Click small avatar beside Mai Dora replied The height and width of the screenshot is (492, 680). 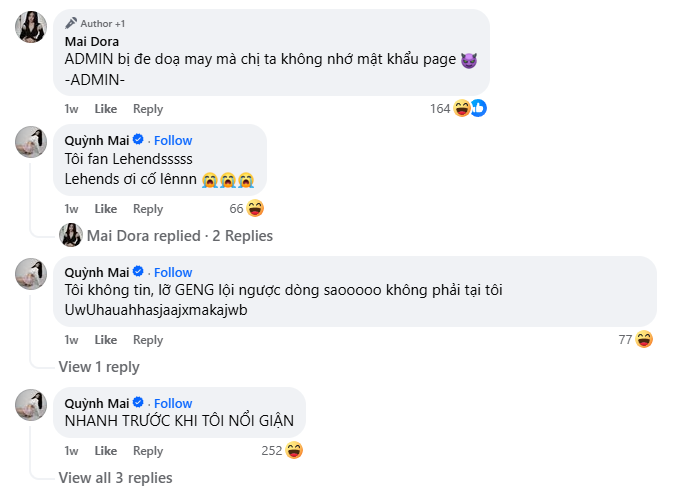(70, 235)
